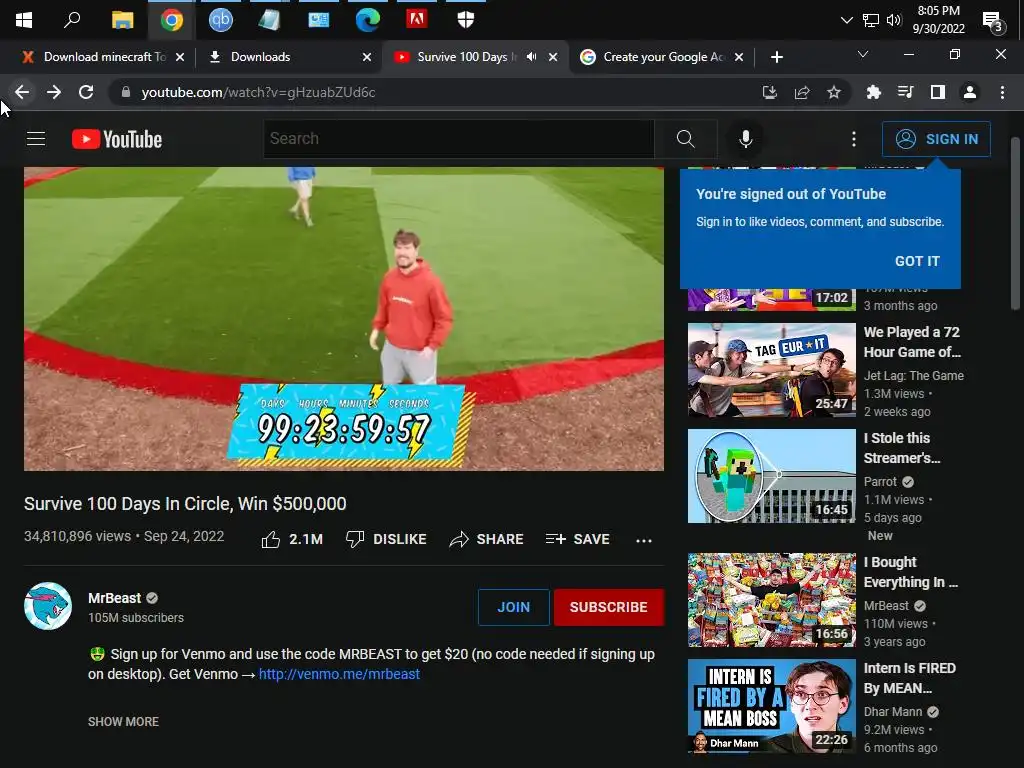
Task: Click the install app icon in address bar
Action: (x=770, y=92)
